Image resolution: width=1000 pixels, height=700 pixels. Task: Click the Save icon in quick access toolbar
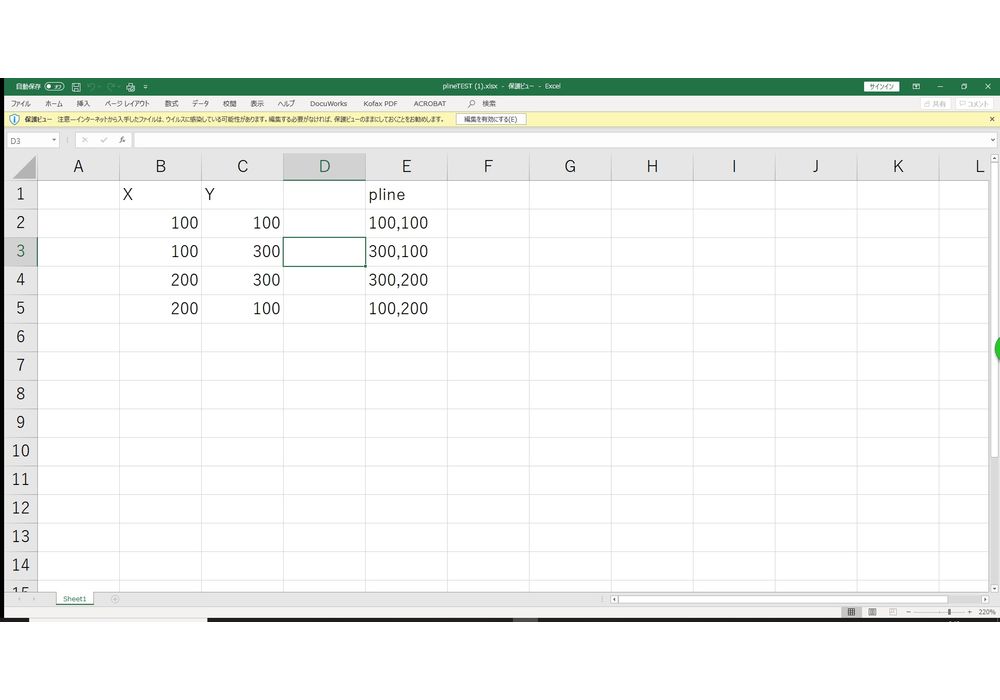[76, 87]
